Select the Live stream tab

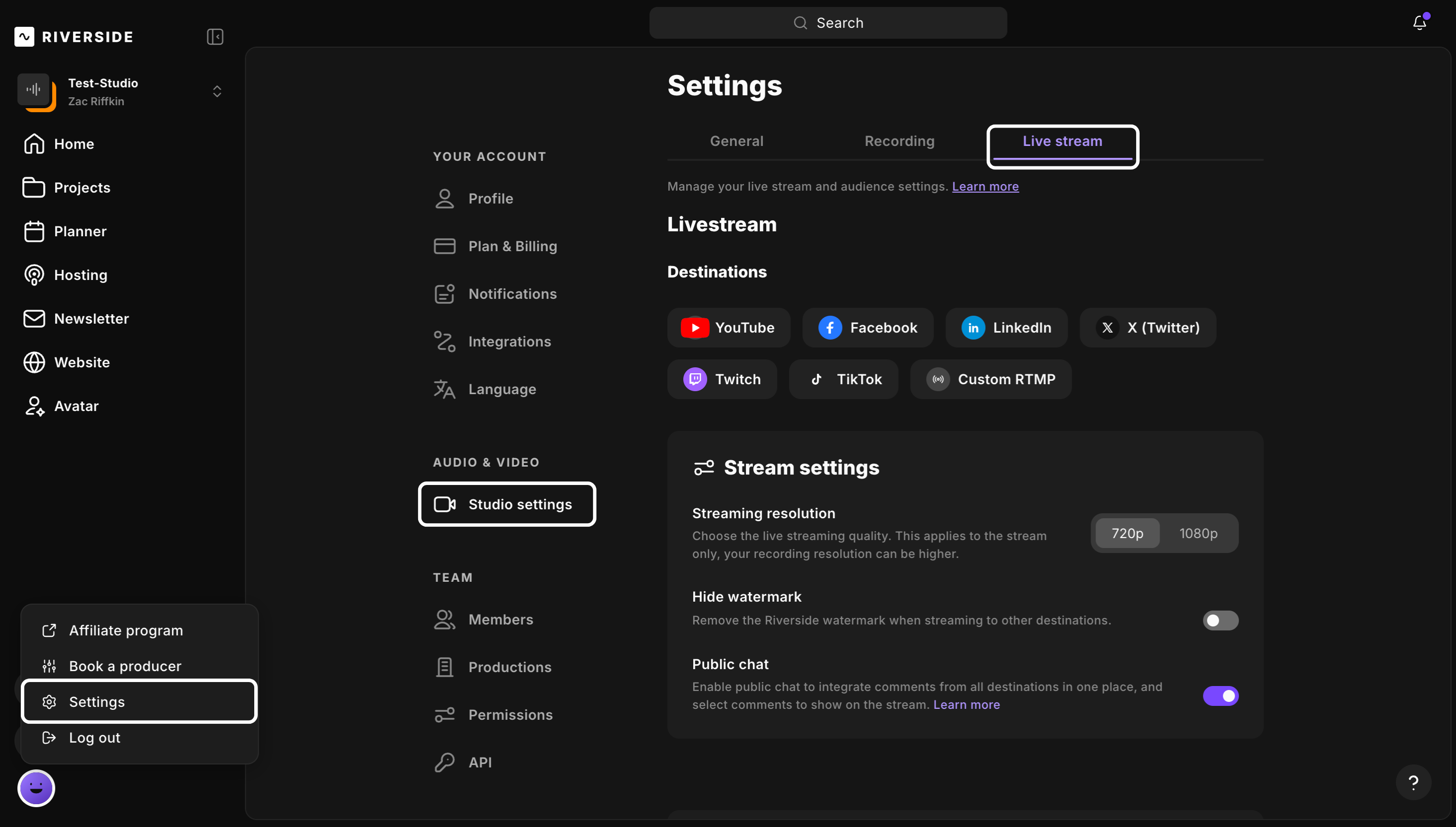click(1062, 141)
